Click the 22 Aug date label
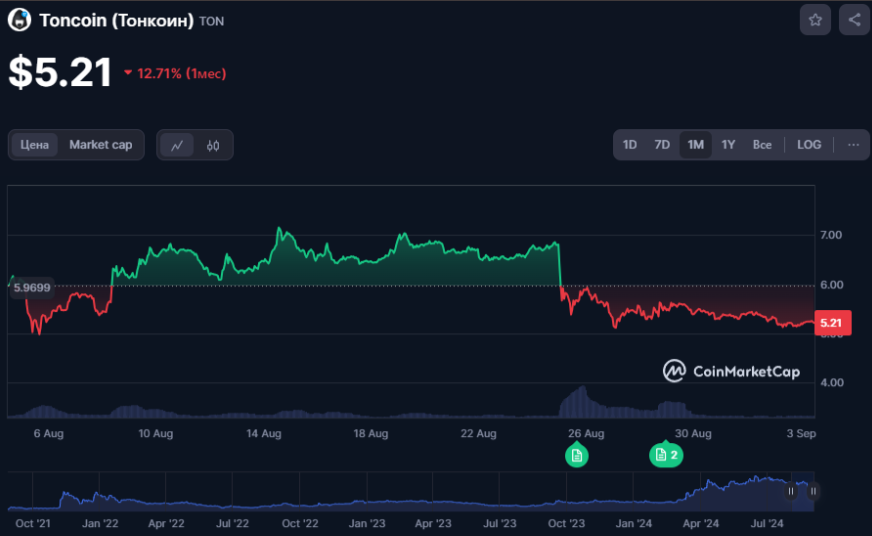This screenshot has height=536, width=872. (478, 434)
